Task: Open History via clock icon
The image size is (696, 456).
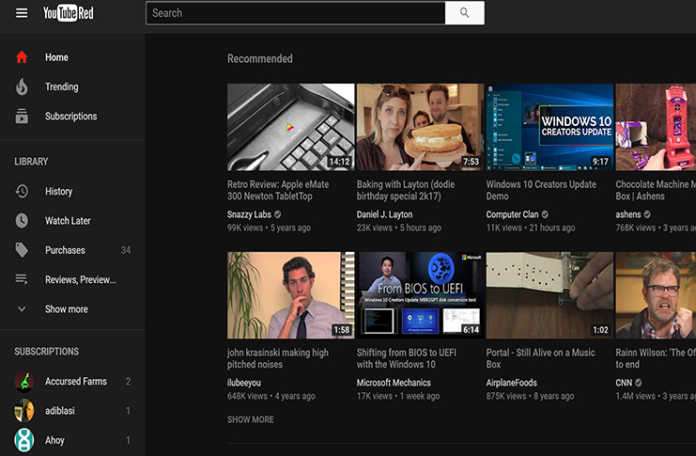Action: (22, 191)
